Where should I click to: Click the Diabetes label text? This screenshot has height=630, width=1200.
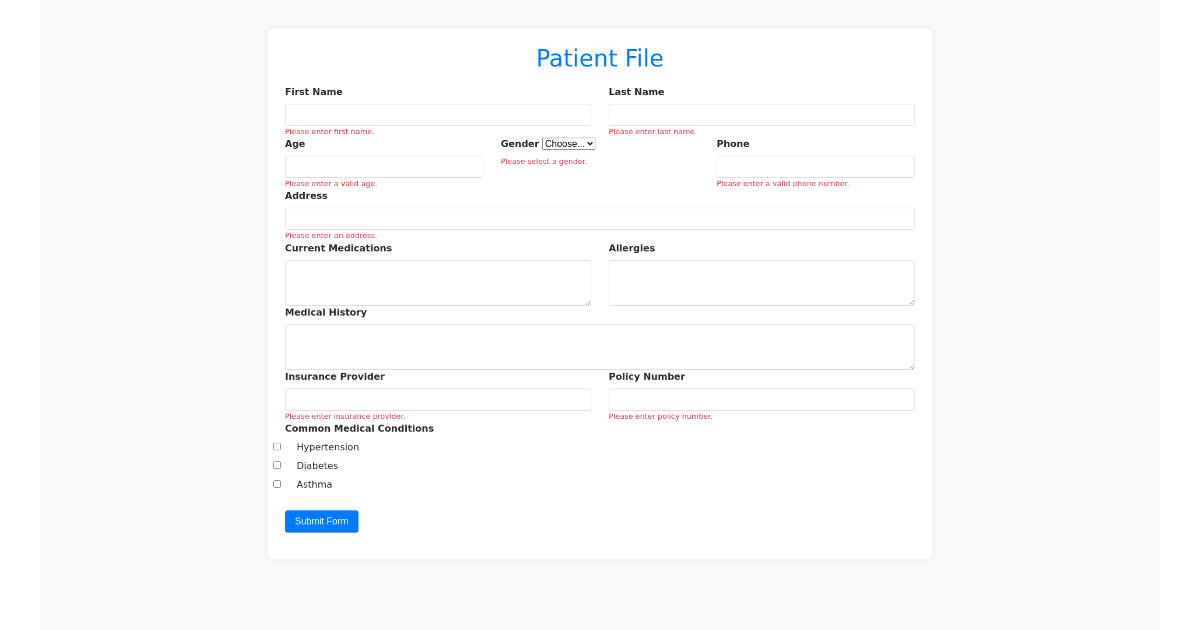coord(318,466)
